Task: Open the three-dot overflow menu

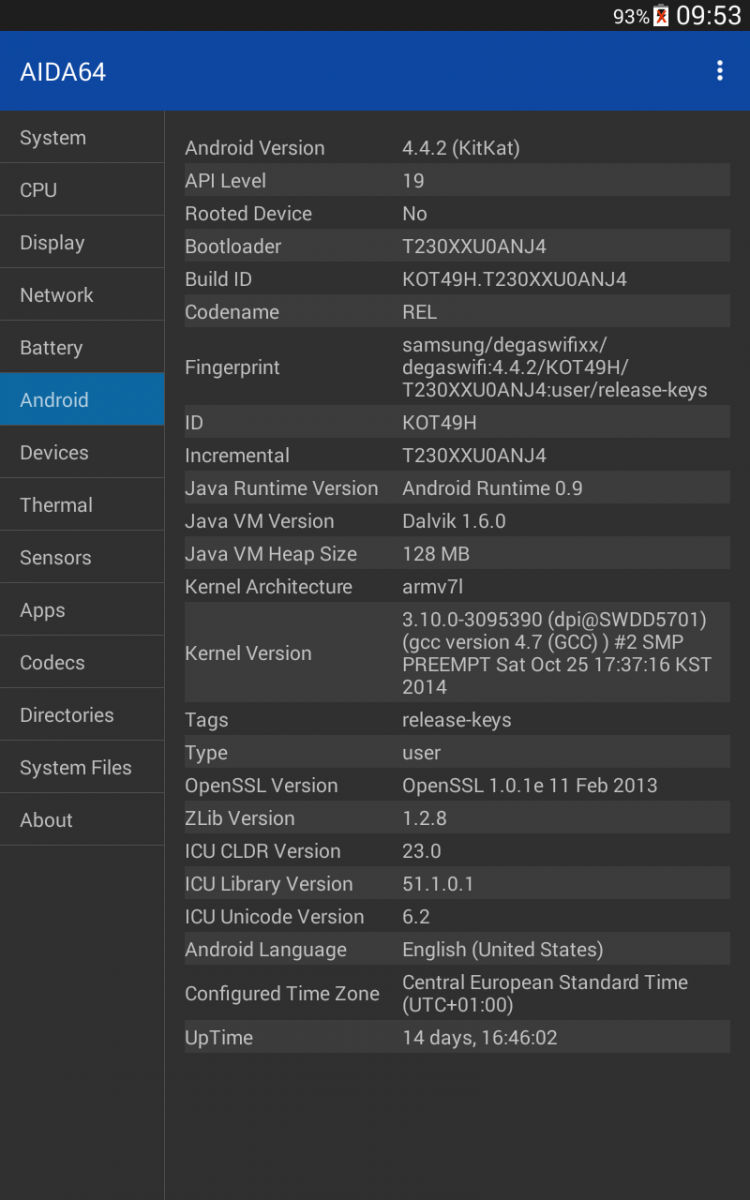Action: tap(719, 71)
